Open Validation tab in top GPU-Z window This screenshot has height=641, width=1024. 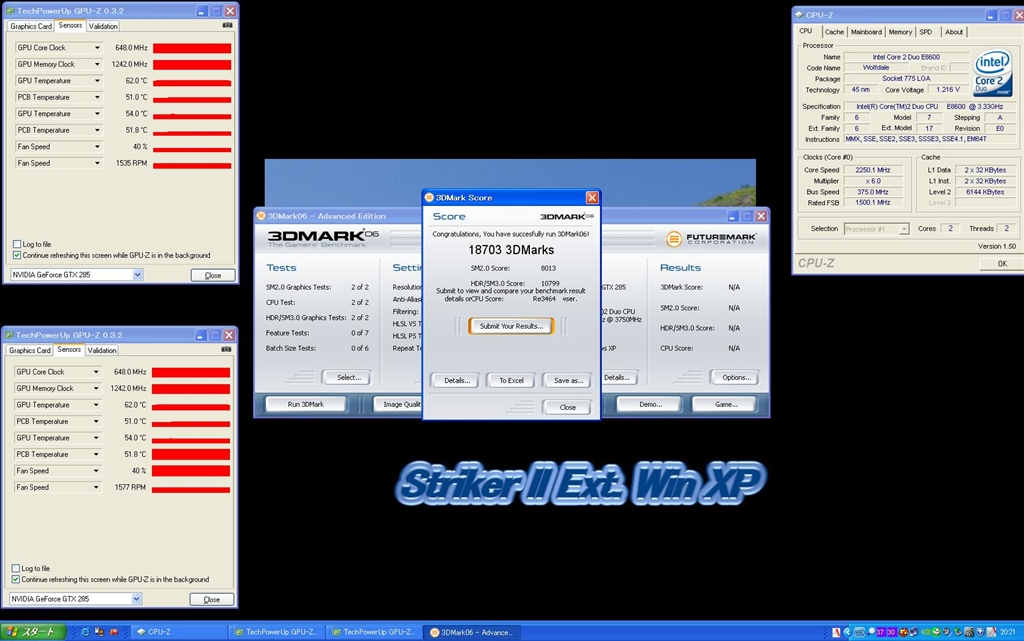pyautogui.click(x=103, y=26)
